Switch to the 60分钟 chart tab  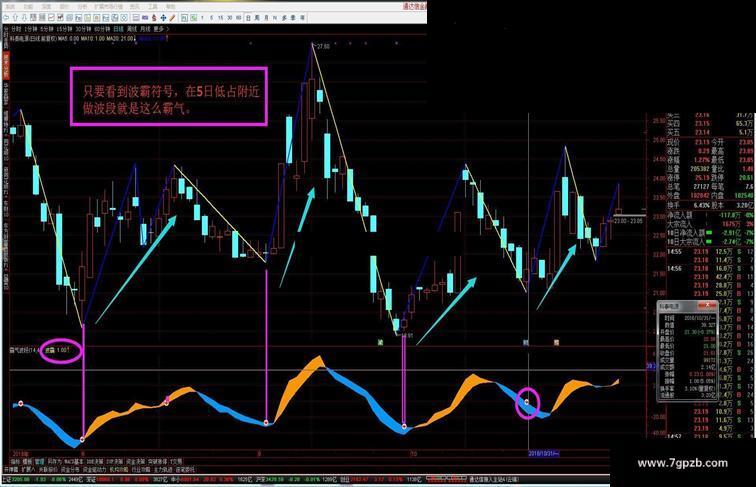tap(102, 29)
